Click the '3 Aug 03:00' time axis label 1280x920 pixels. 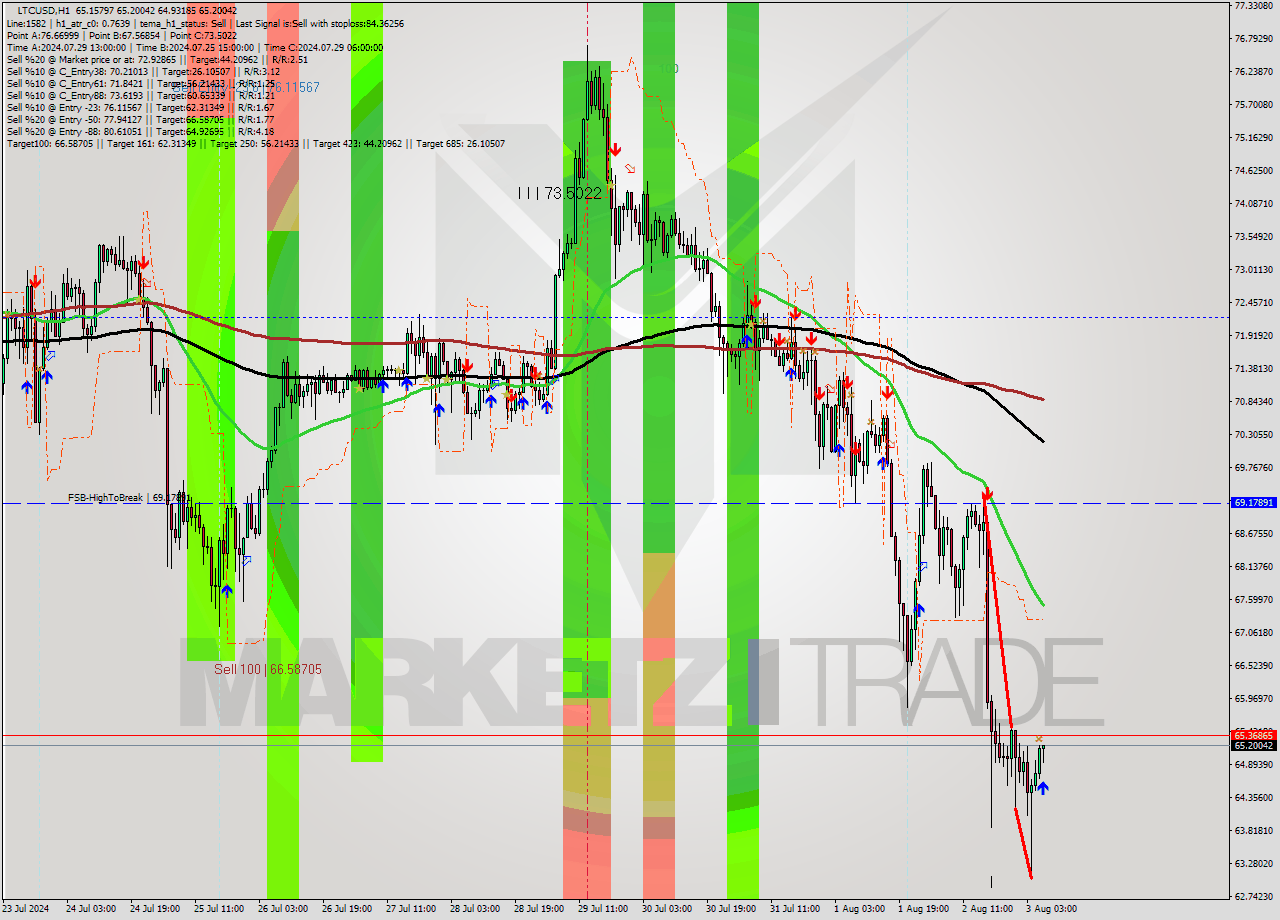tap(1051, 909)
